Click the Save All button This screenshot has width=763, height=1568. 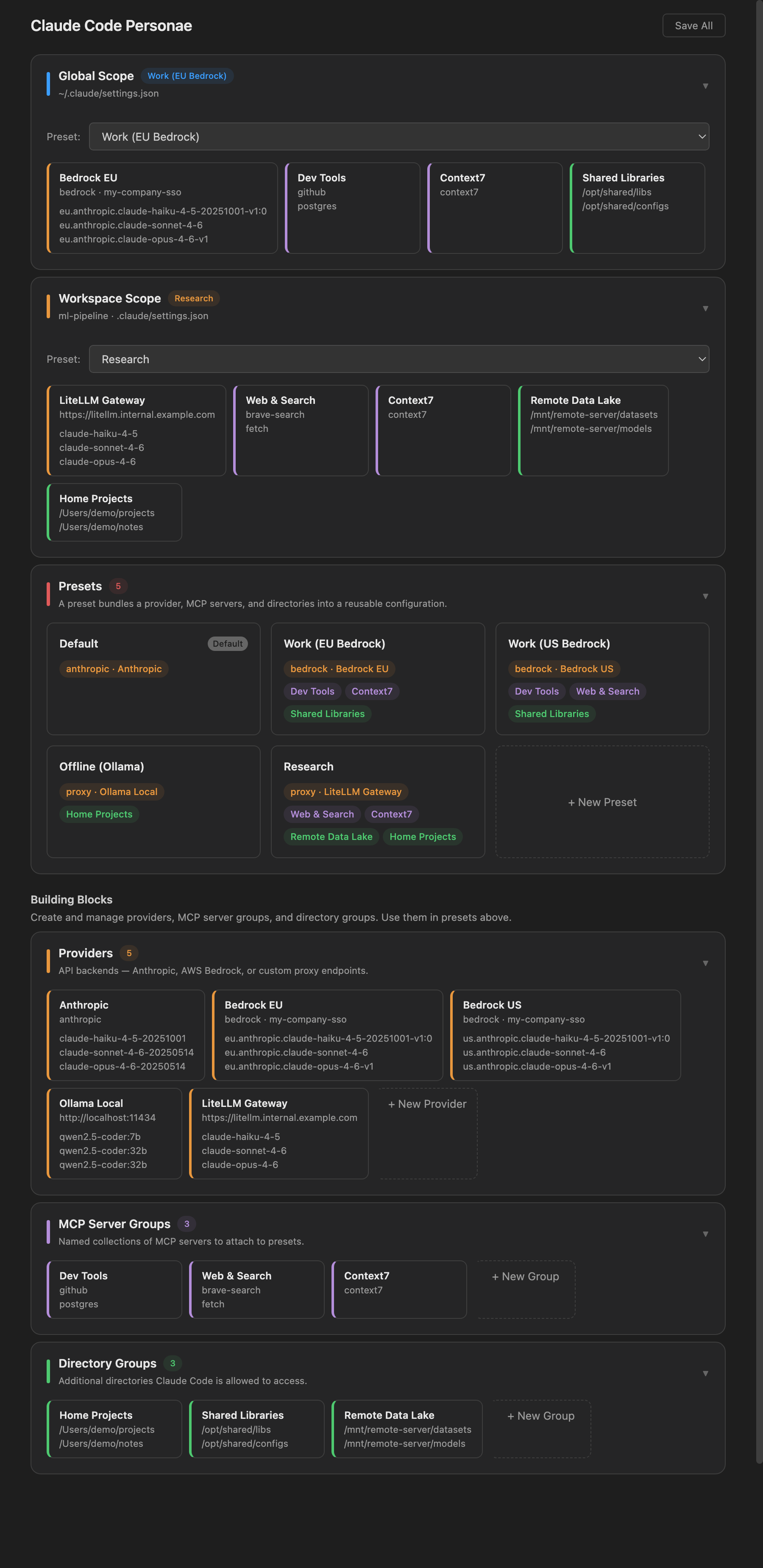(693, 25)
